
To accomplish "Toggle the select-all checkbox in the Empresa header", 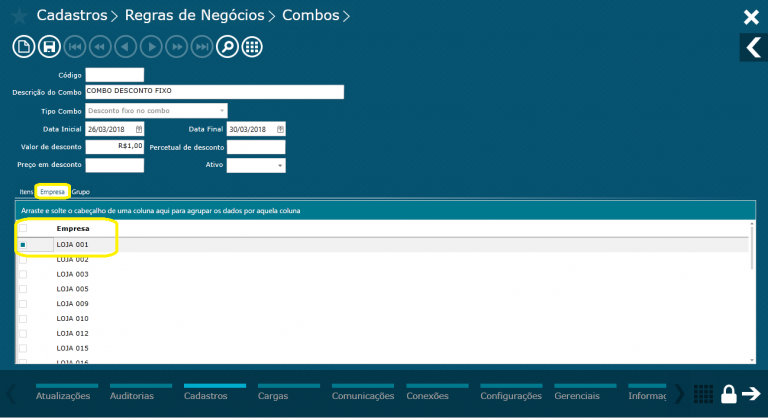I will click(x=23, y=228).
